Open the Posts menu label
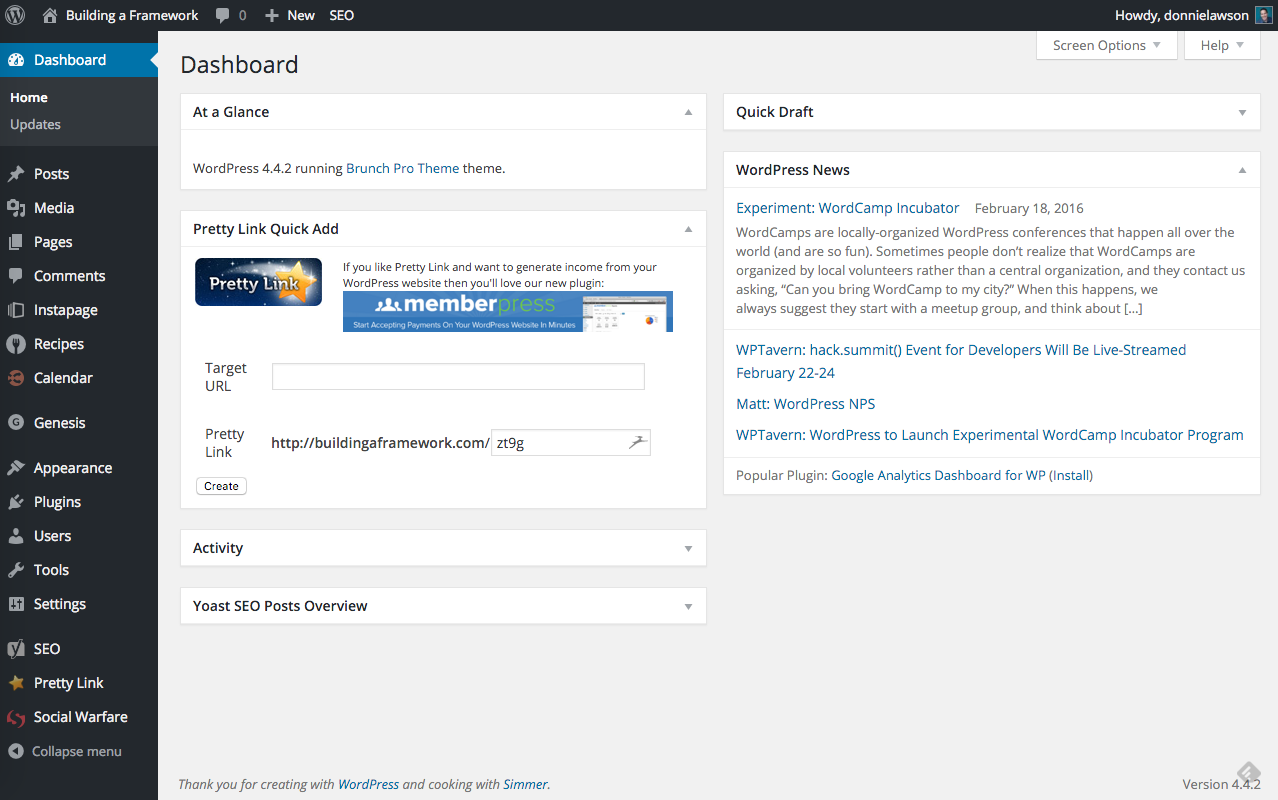 point(51,174)
